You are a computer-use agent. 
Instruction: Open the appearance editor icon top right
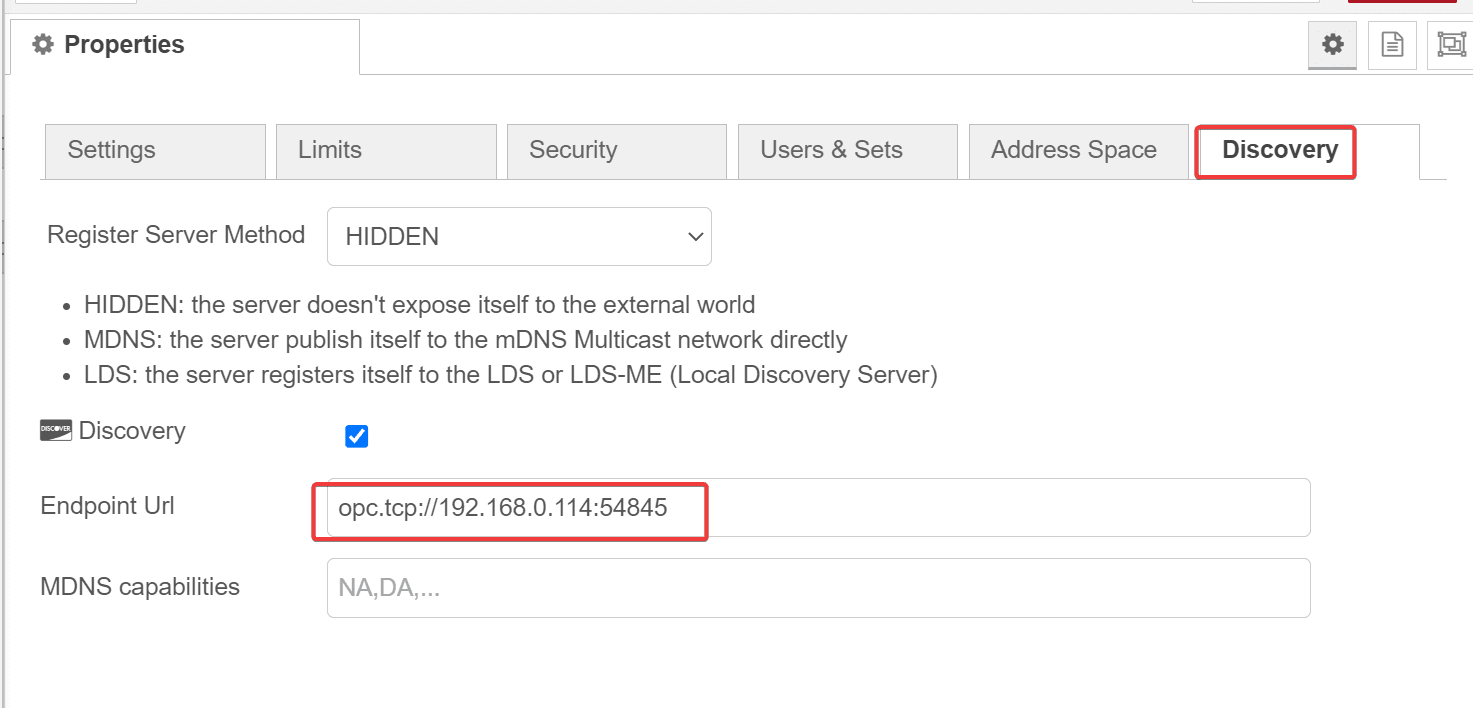click(x=1450, y=44)
